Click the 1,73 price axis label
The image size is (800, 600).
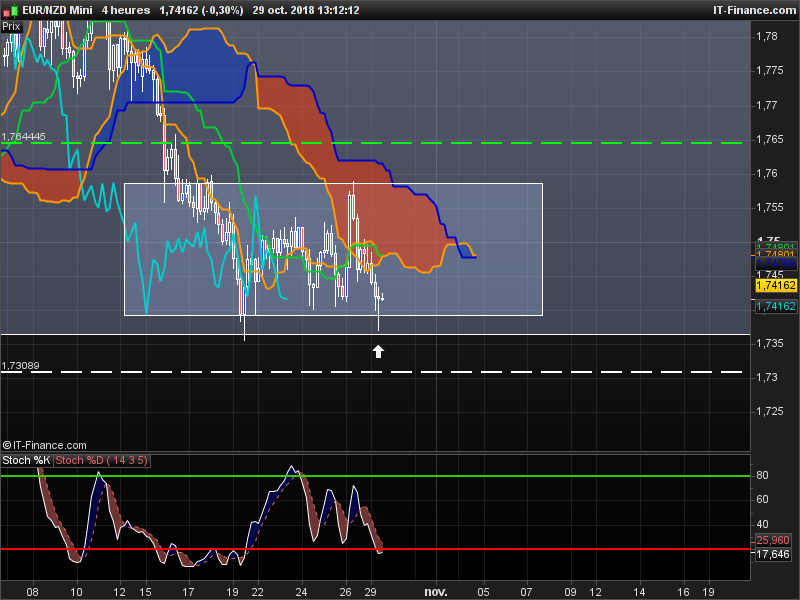(x=767, y=377)
